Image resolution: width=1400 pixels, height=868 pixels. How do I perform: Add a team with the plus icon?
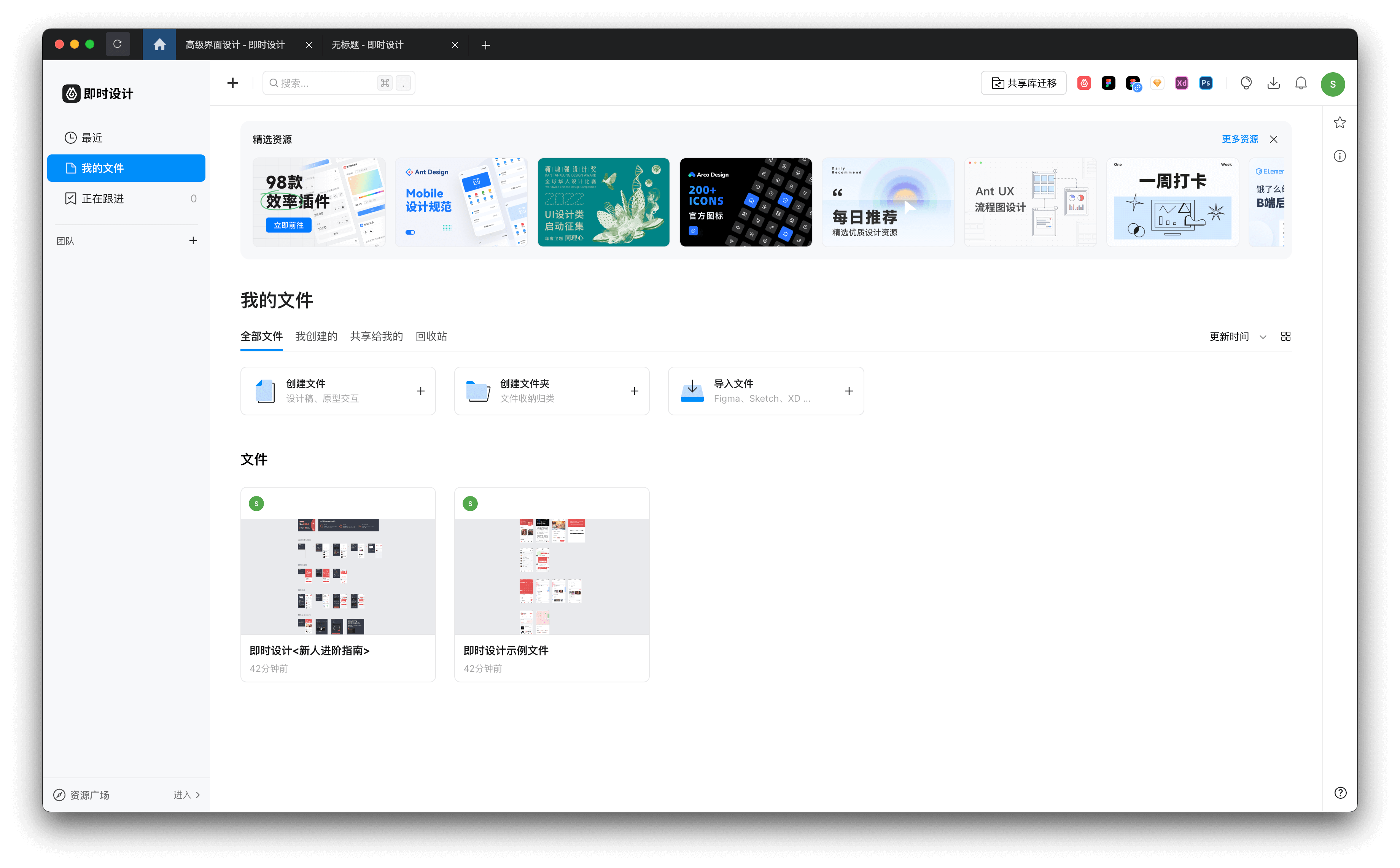click(193, 240)
